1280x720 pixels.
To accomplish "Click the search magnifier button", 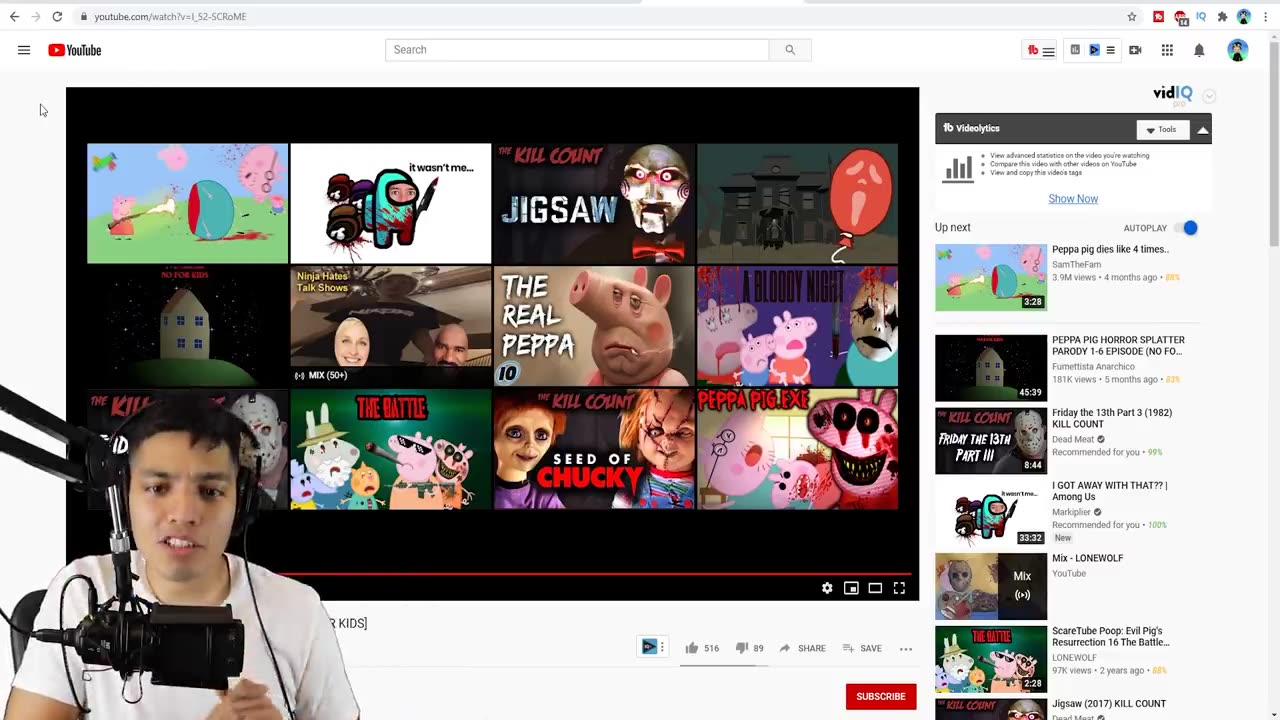I will point(790,50).
